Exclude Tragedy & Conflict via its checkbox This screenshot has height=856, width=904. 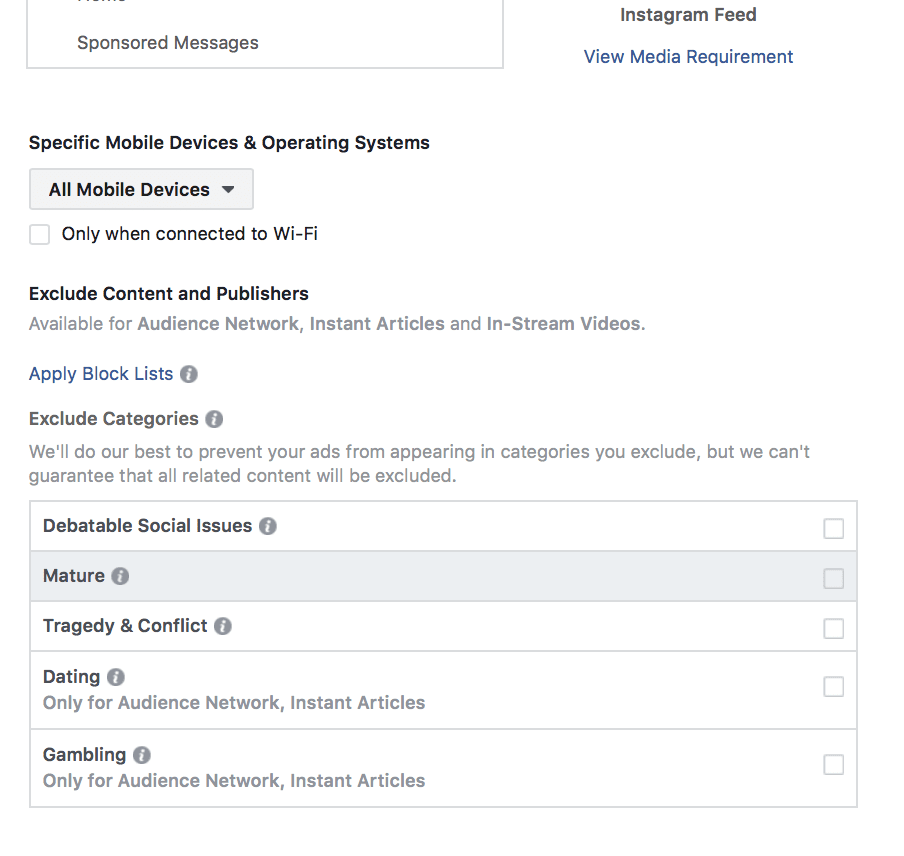point(833,628)
